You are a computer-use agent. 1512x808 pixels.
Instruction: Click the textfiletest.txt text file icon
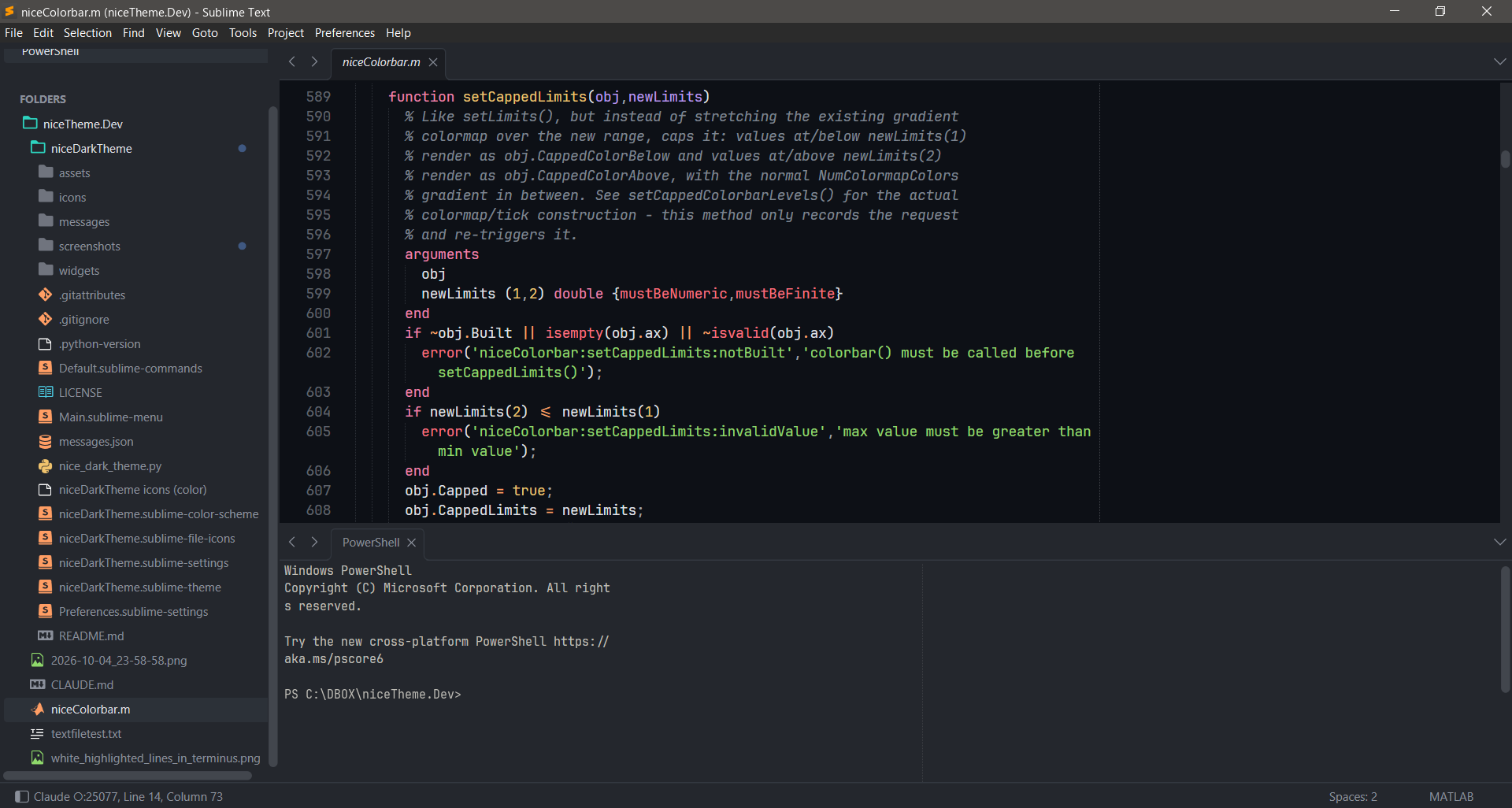coord(38,733)
